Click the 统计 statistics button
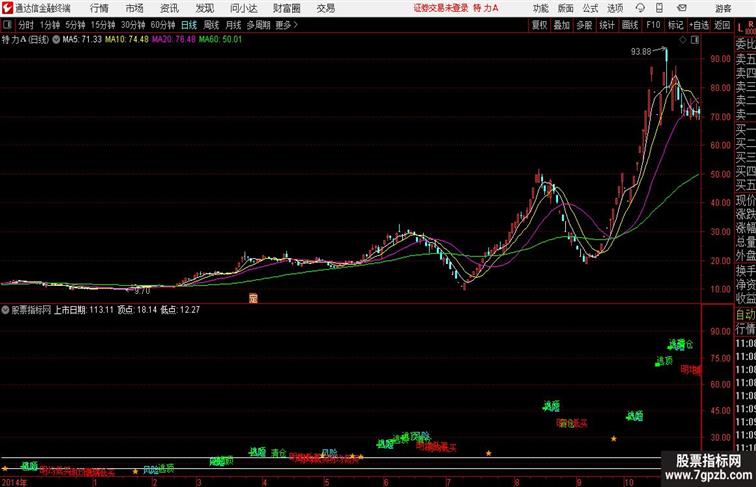The image size is (756, 487). click(x=607, y=25)
